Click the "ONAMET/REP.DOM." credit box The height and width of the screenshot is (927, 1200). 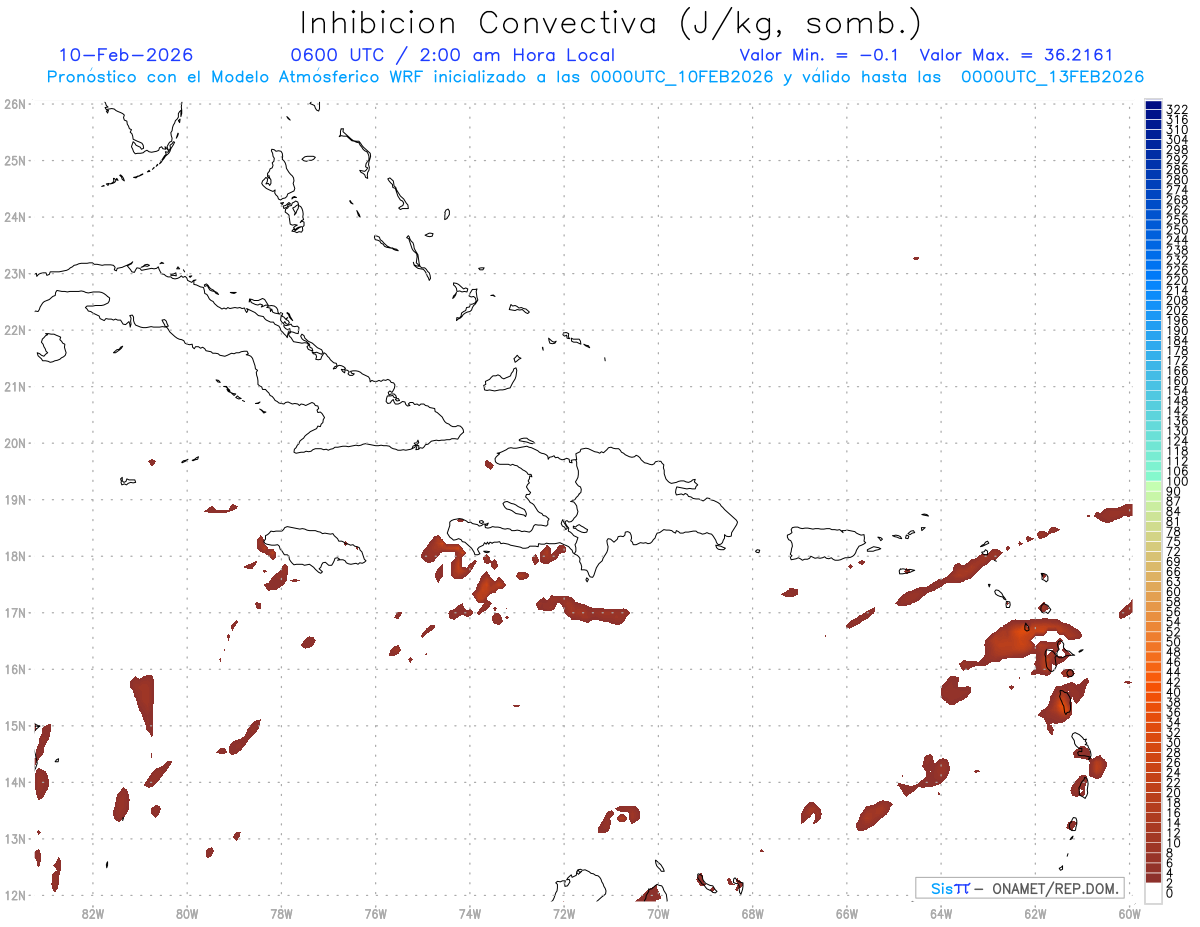1019,888
